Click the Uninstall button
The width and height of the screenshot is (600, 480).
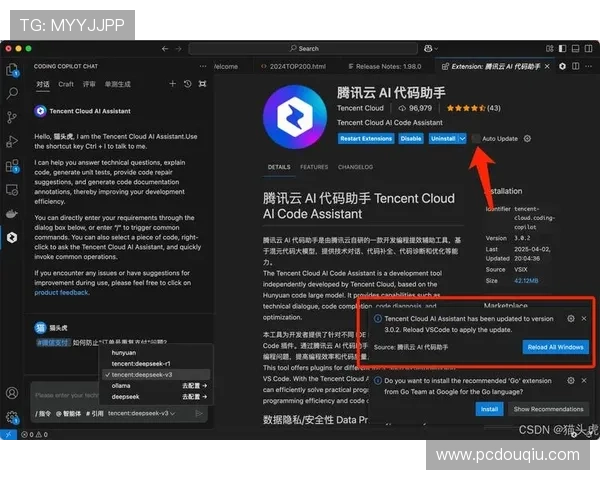click(x=443, y=139)
